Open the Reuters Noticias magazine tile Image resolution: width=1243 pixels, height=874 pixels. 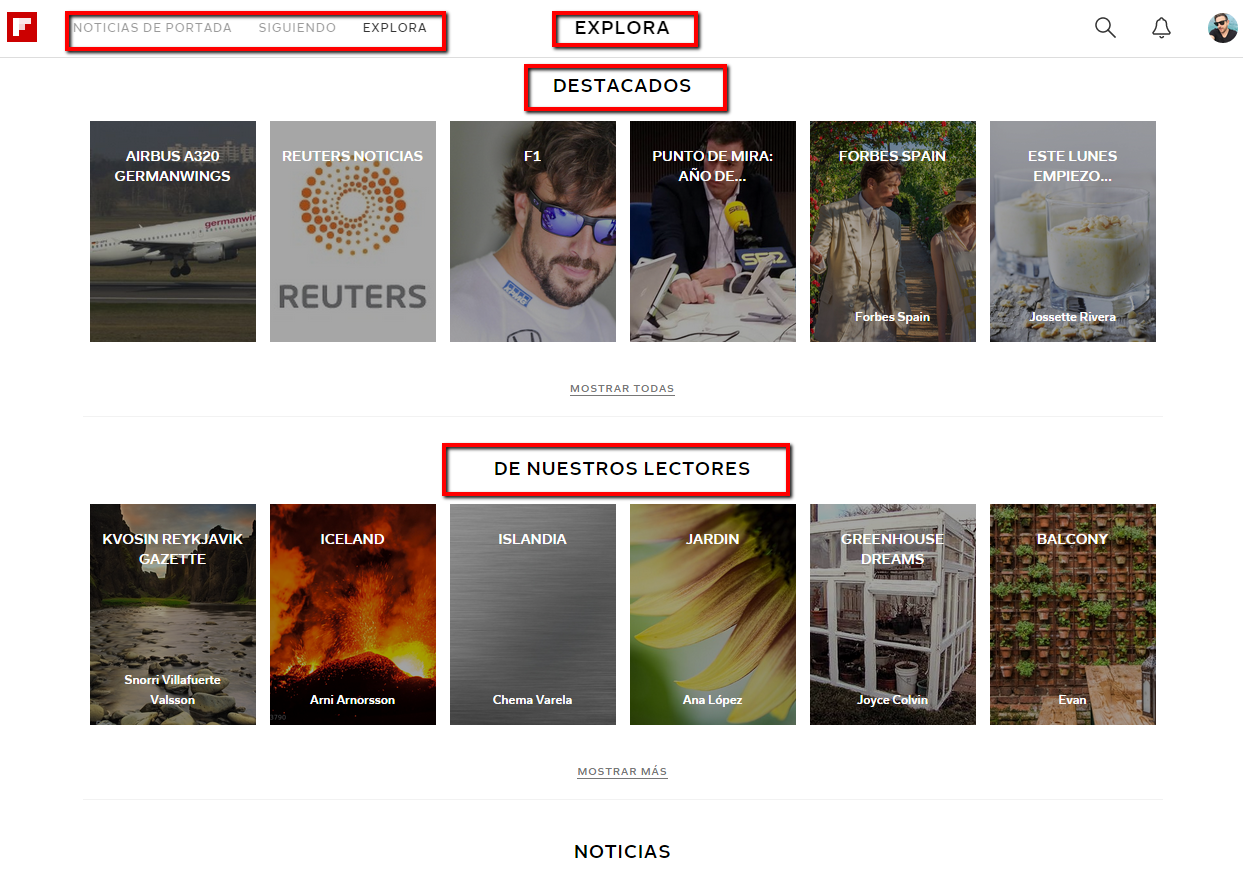[x=353, y=232]
